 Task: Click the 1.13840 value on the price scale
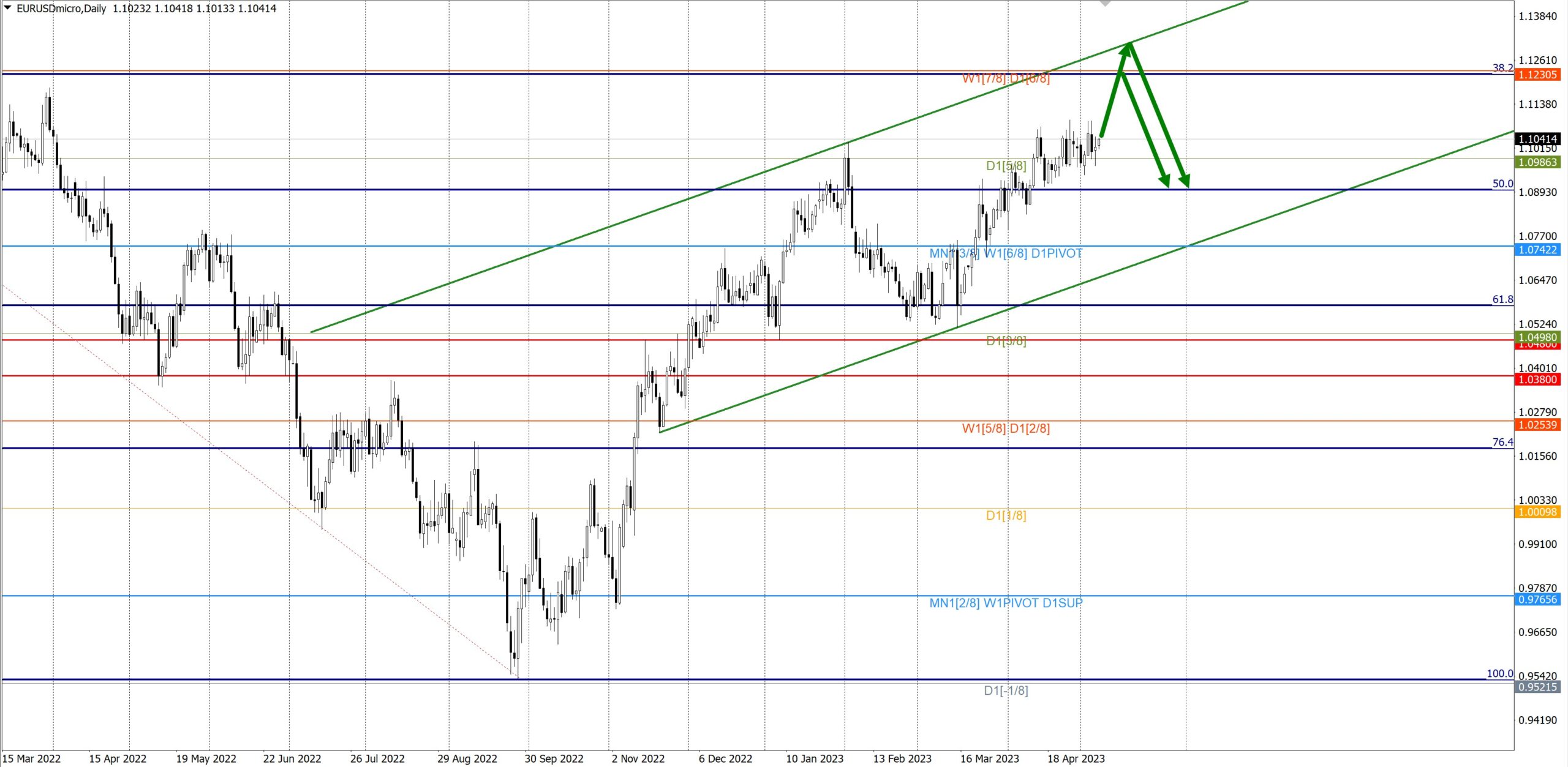[x=1537, y=16]
